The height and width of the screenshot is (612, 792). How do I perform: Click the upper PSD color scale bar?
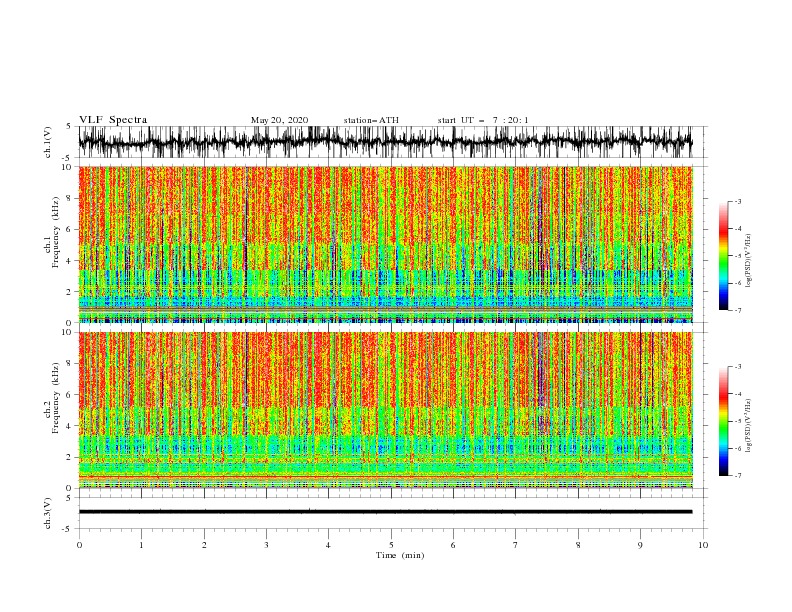point(723,256)
